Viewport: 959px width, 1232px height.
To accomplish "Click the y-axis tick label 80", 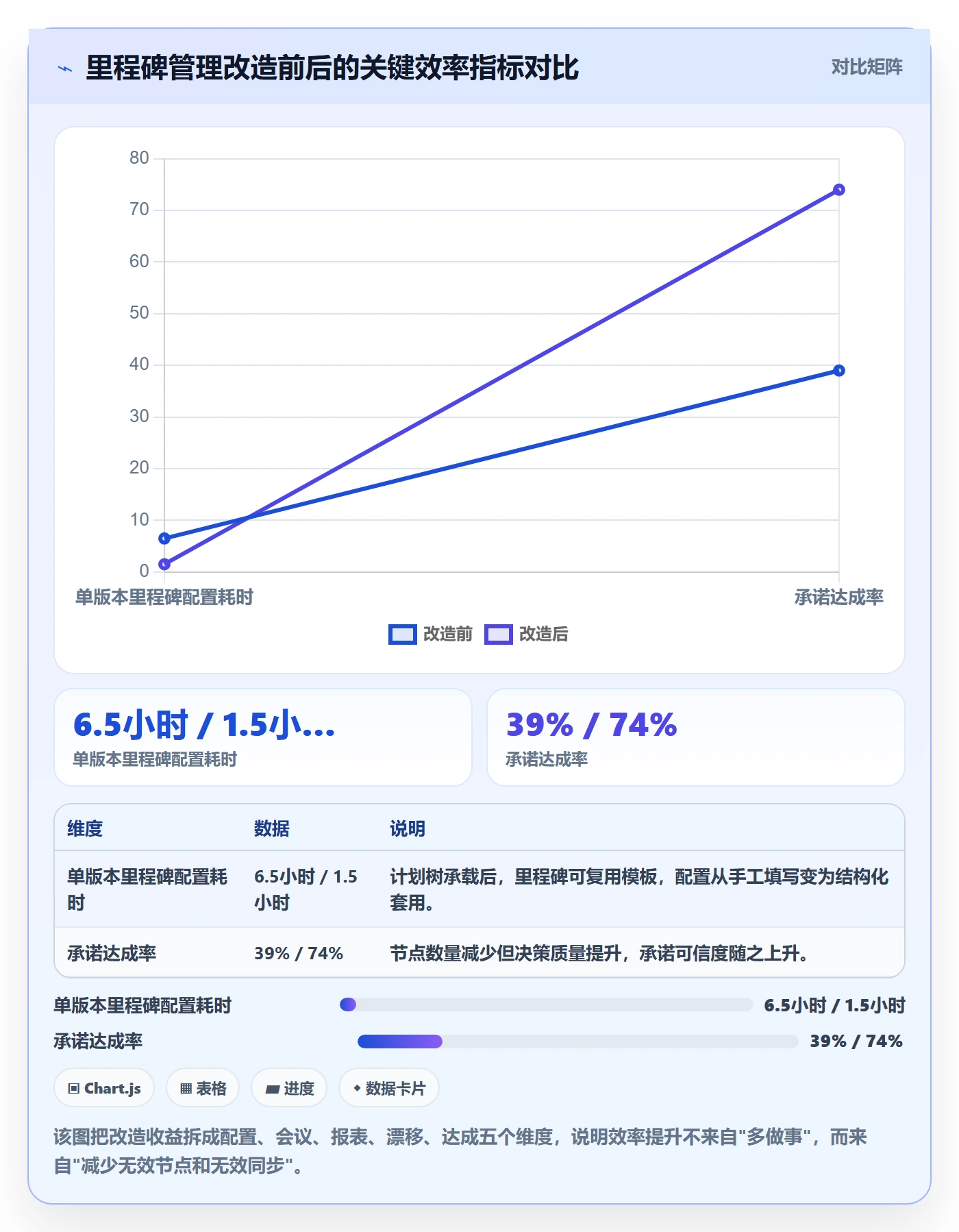I will [139, 158].
